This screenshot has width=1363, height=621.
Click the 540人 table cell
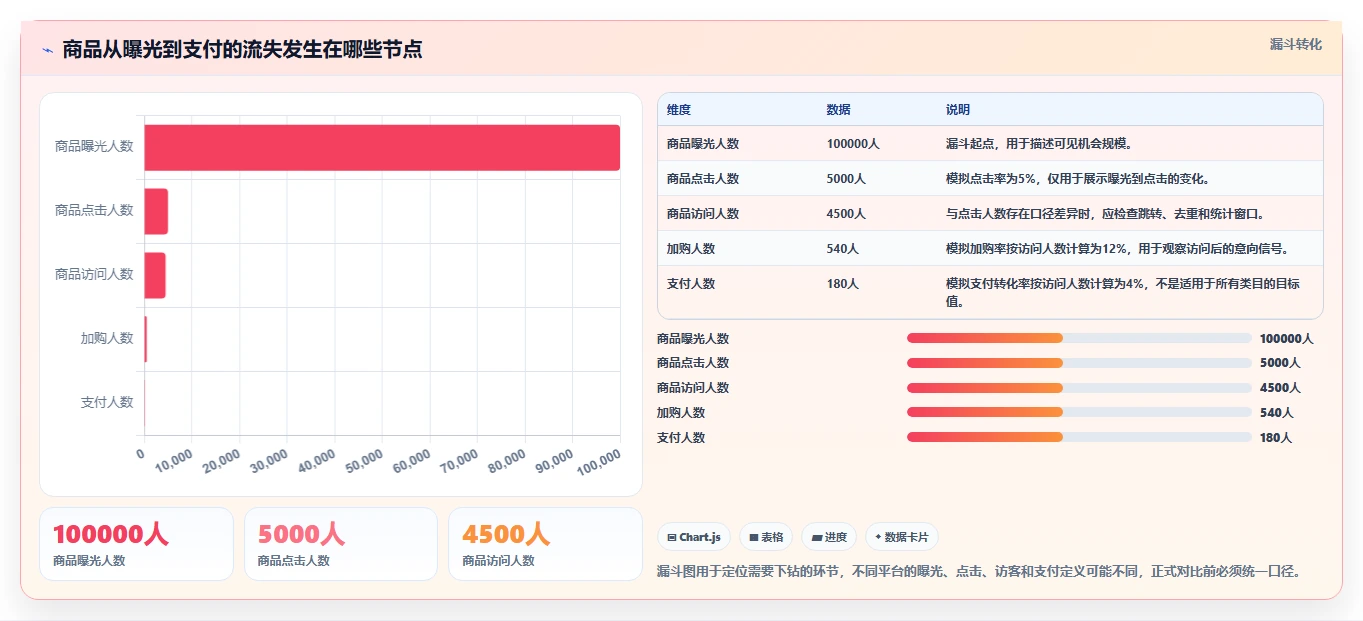click(x=843, y=249)
